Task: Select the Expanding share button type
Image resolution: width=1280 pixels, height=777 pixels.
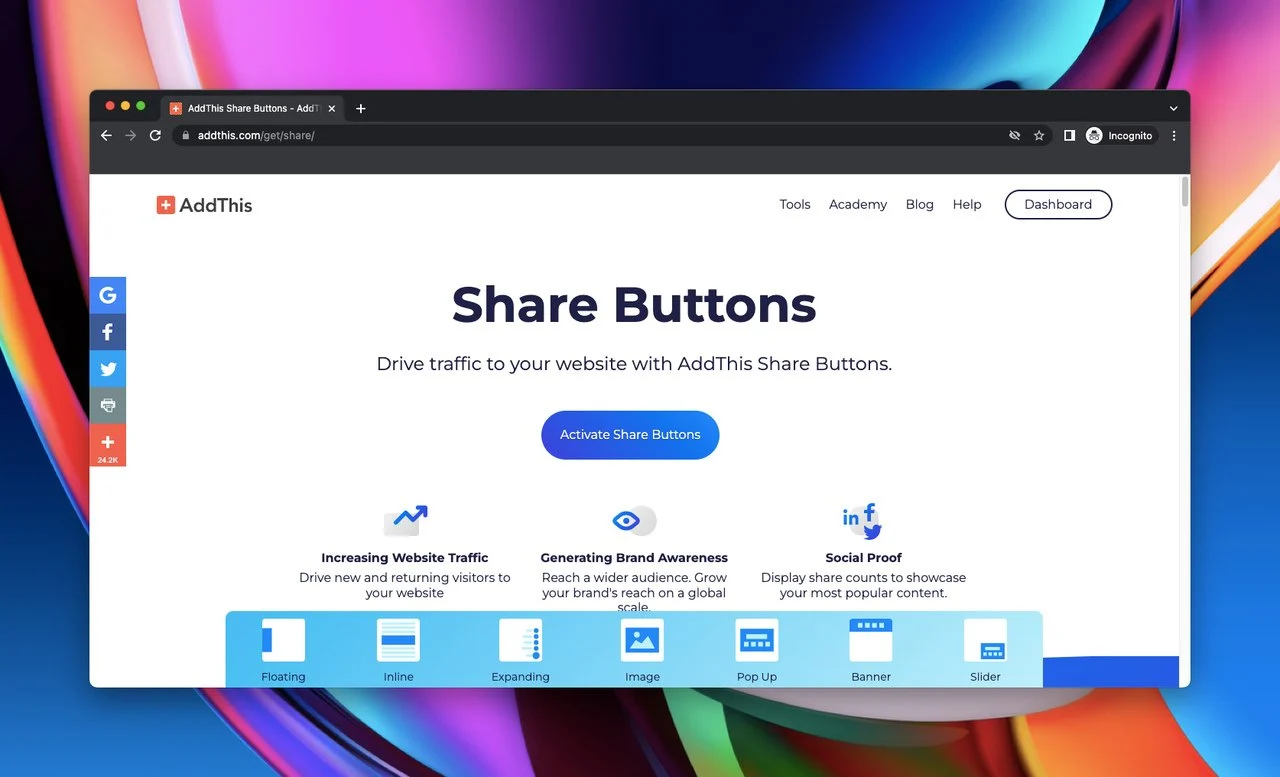Action: 520,651
